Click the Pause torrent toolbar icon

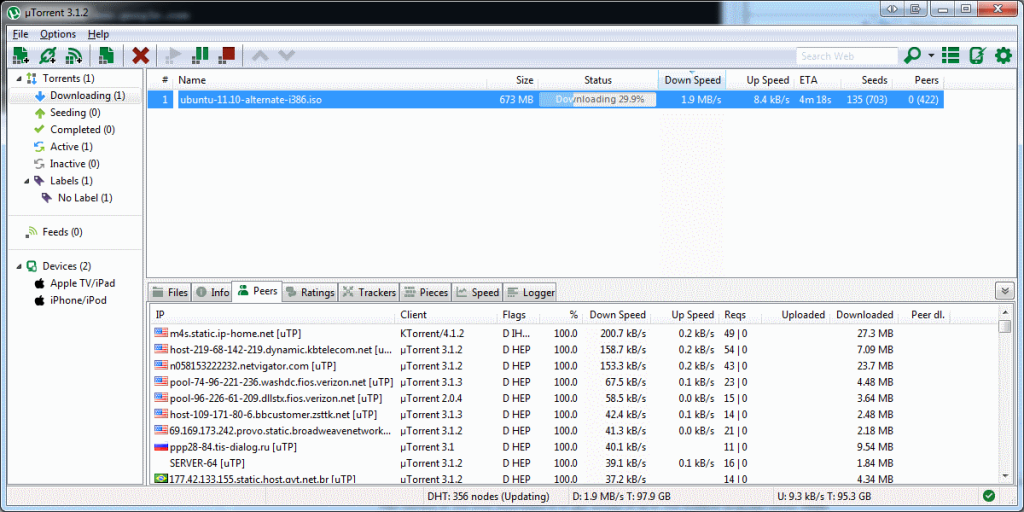pos(200,55)
